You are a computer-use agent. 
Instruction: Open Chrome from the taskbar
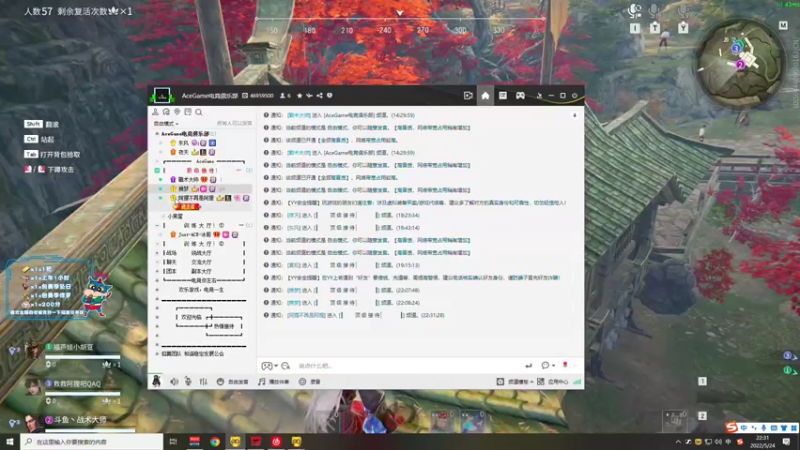pos(215,442)
